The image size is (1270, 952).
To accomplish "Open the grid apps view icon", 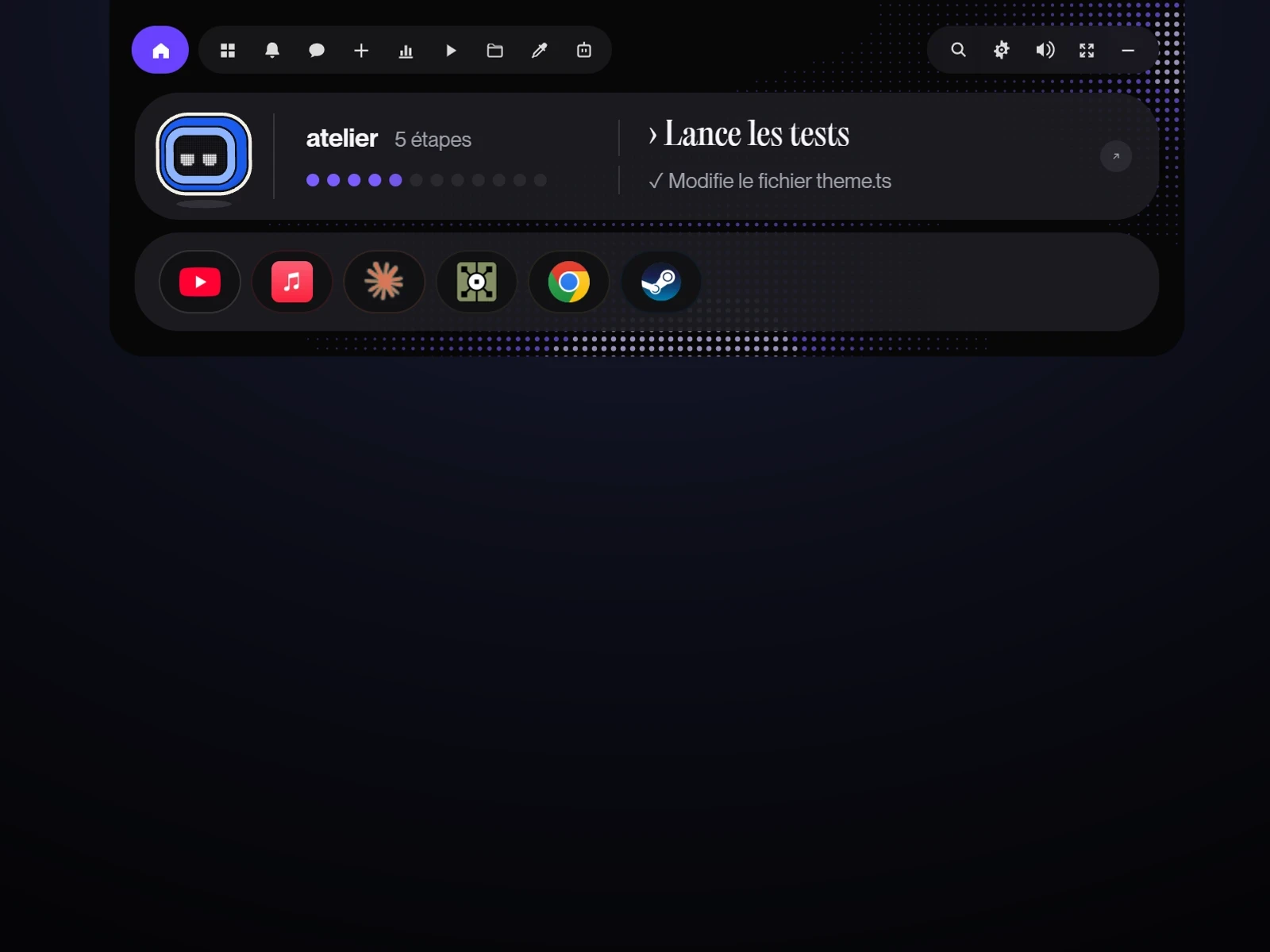I will click(x=228, y=50).
